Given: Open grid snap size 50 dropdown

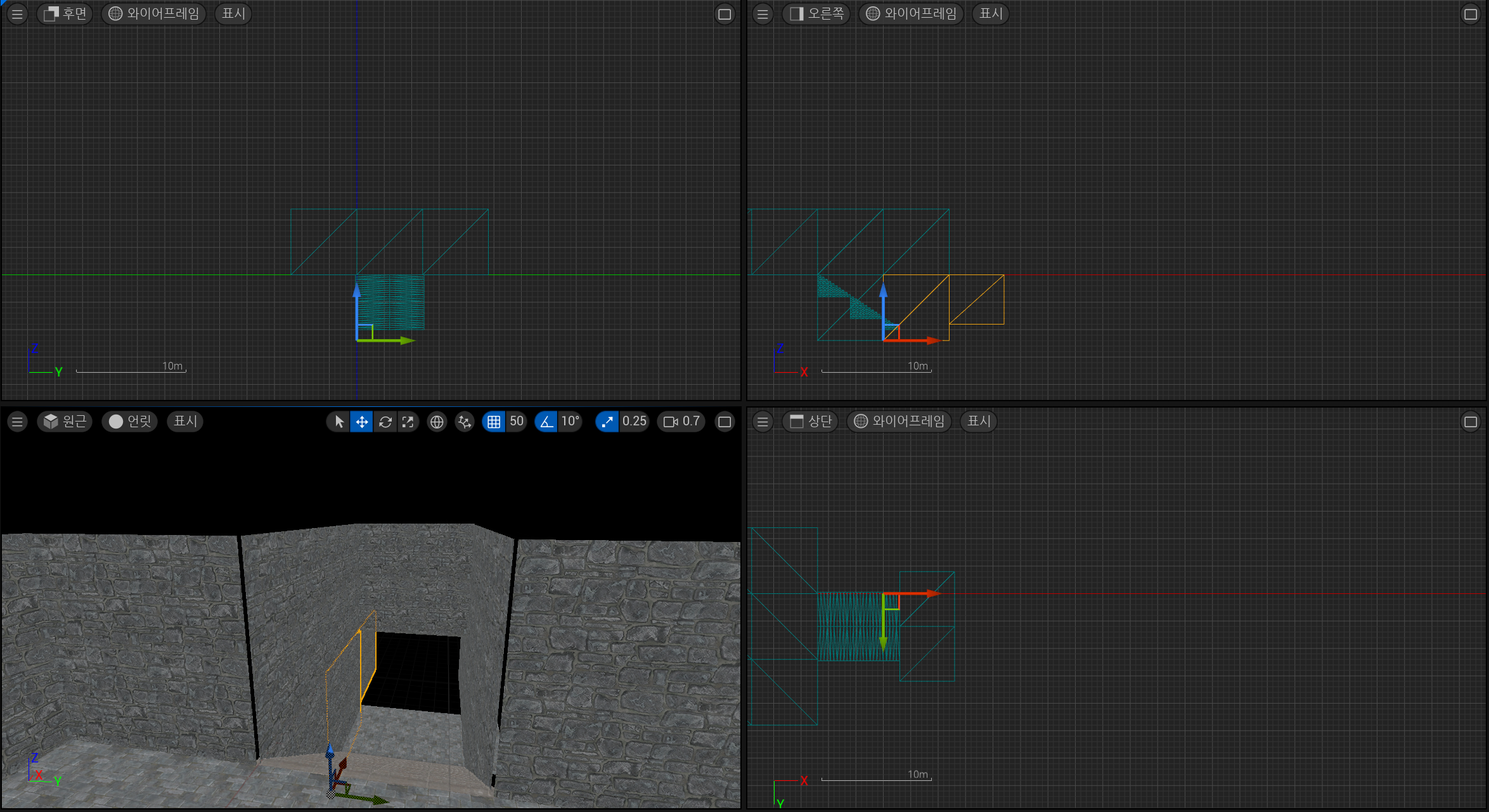Looking at the screenshot, I should (517, 422).
